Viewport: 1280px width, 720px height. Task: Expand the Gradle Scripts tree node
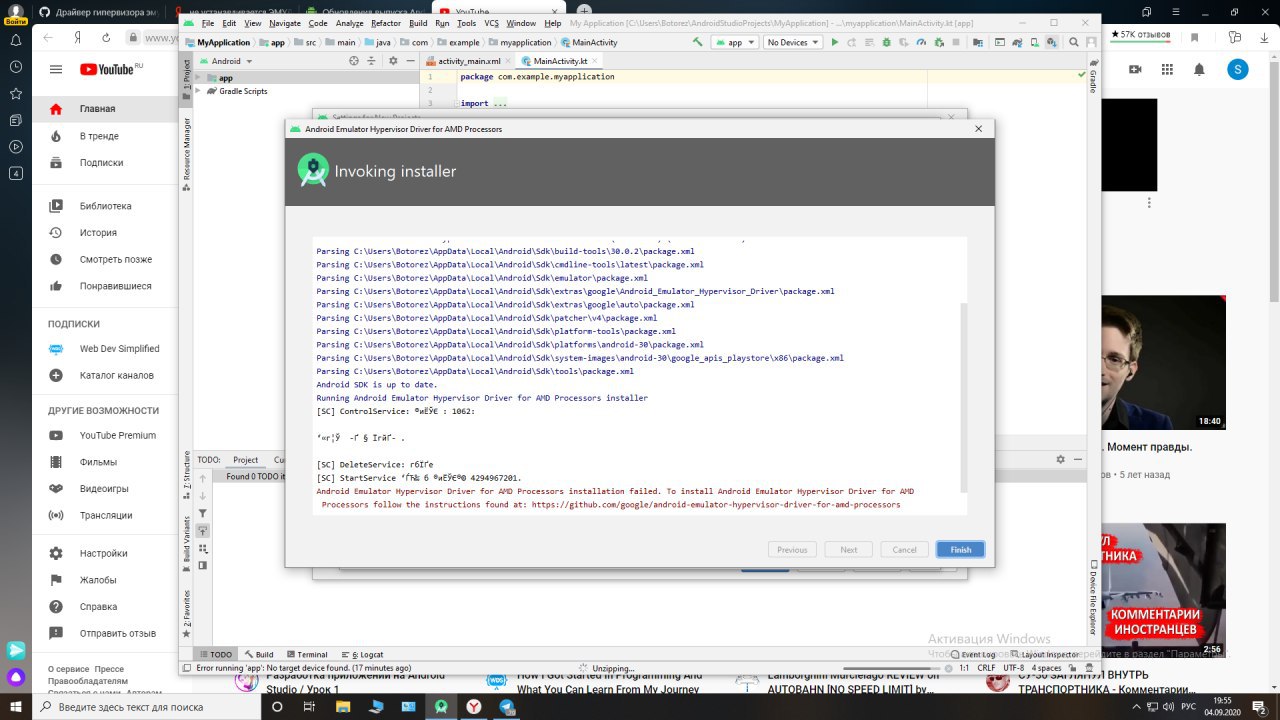click(x=198, y=91)
